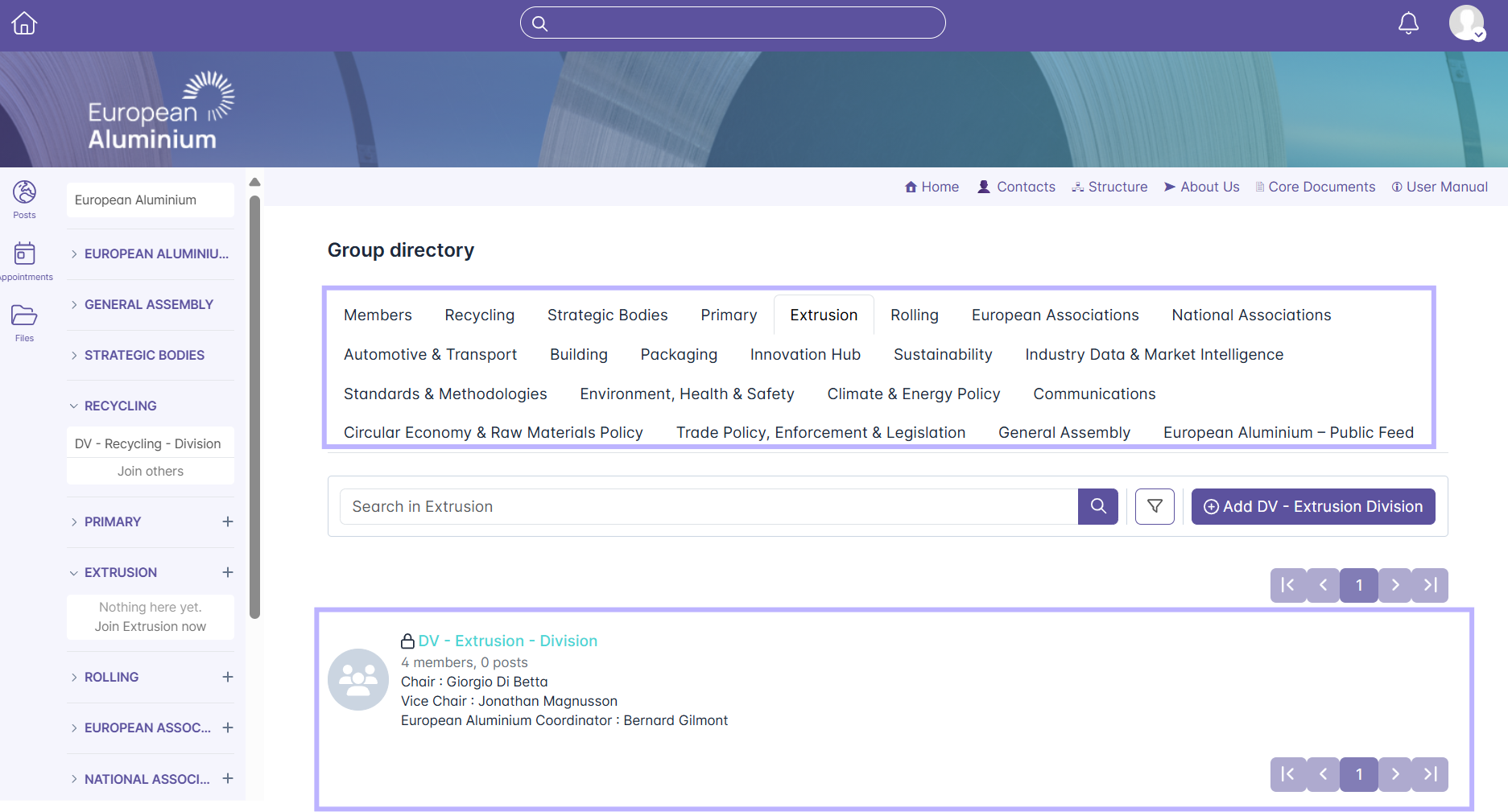This screenshot has width=1508, height=812.
Task: Open Appointments calendar in the sidebar
Action: point(24,261)
